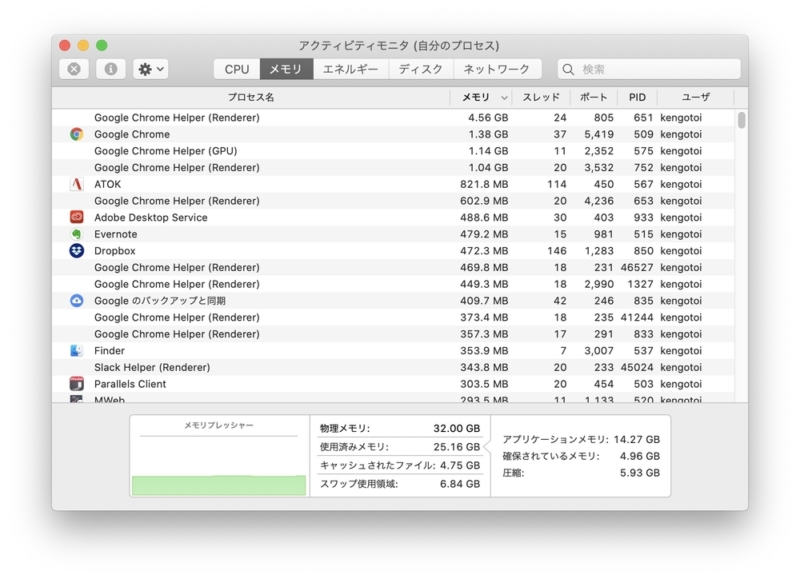The height and width of the screenshot is (579, 800).
Task: Click the search magnifier icon
Action: point(568,69)
